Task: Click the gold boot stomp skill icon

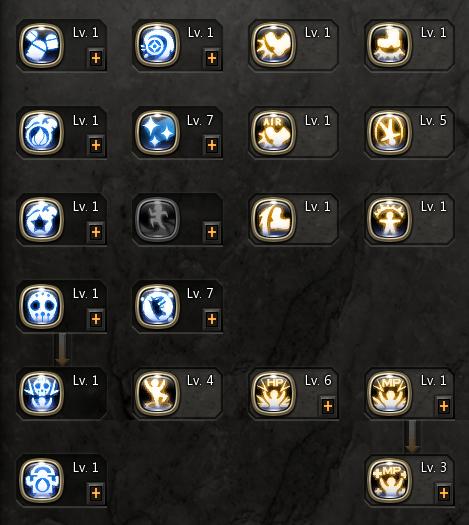Action: (x=389, y=45)
